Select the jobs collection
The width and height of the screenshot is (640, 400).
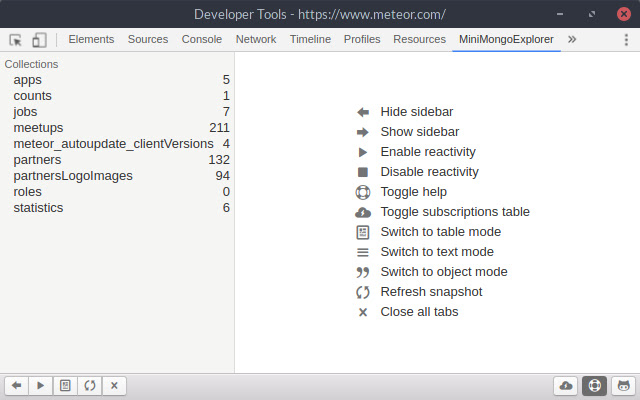tap(117, 111)
